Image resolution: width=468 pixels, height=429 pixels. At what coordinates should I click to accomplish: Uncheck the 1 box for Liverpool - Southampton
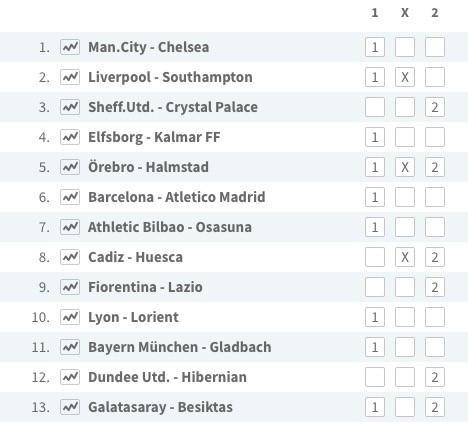pyautogui.click(x=375, y=77)
